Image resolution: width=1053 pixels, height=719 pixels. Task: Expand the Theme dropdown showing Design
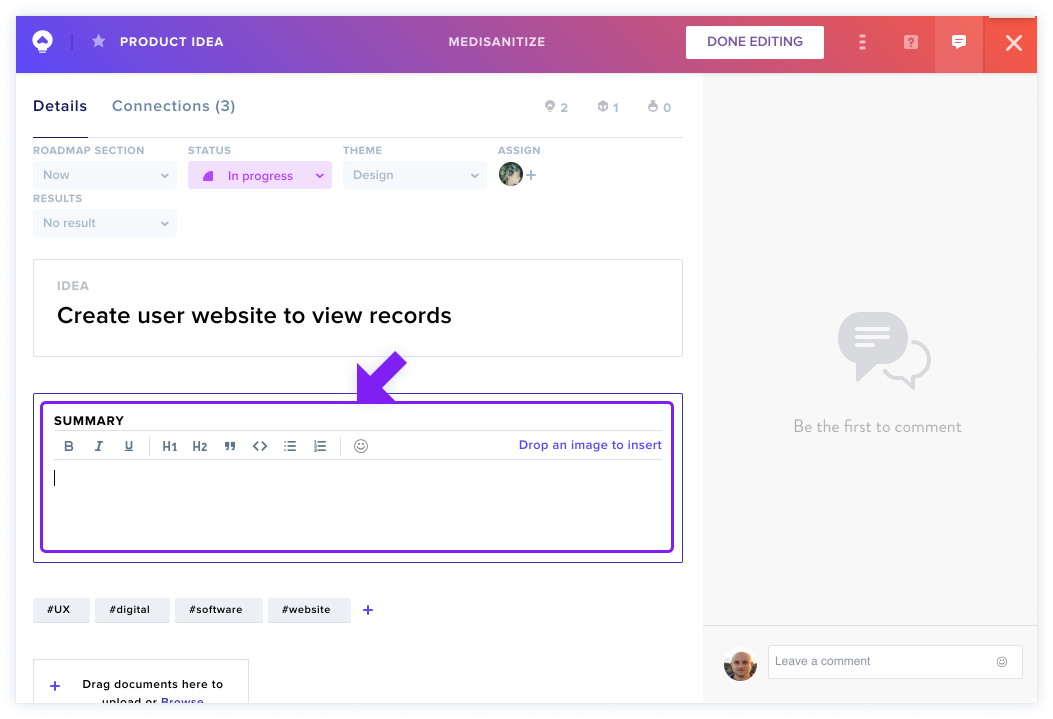coord(414,175)
